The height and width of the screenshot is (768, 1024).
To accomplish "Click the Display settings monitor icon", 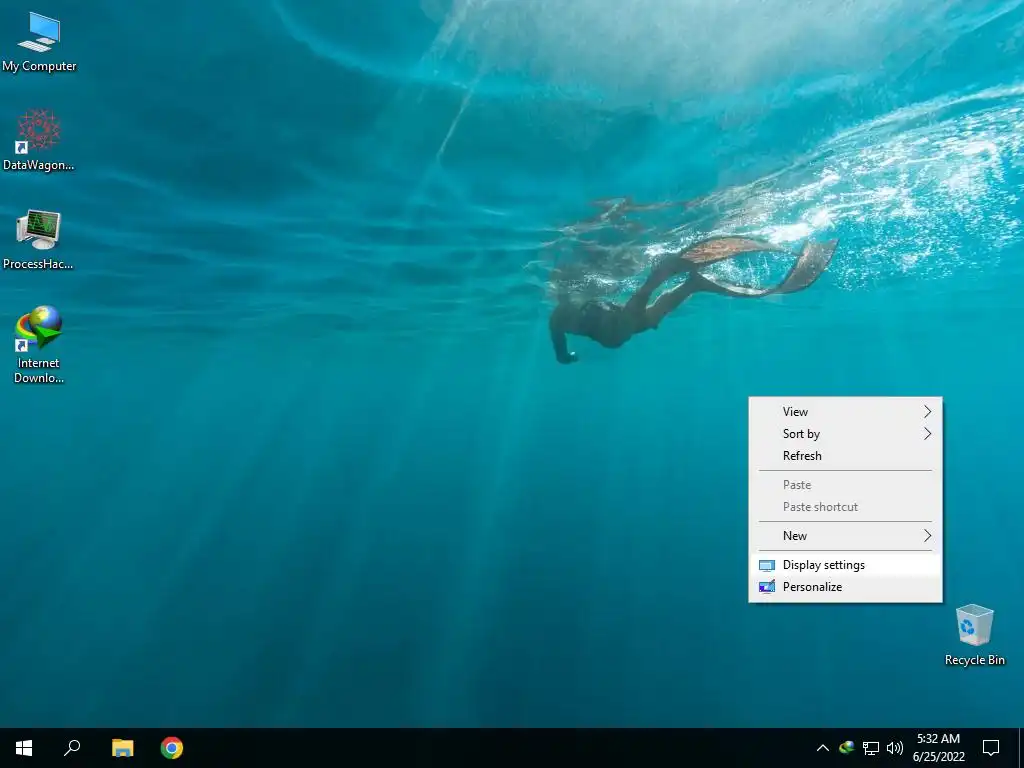I will click(x=767, y=566).
